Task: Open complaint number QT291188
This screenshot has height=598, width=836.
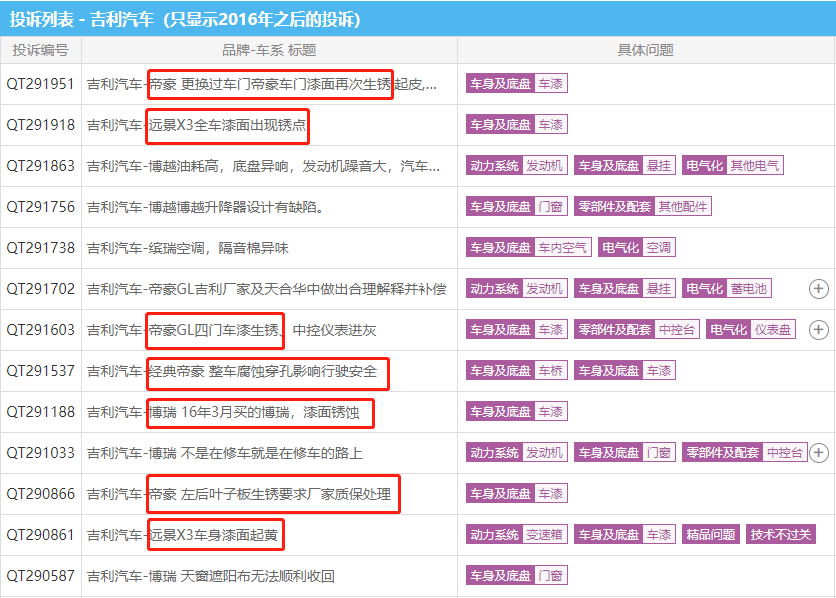Action: point(41,413)
